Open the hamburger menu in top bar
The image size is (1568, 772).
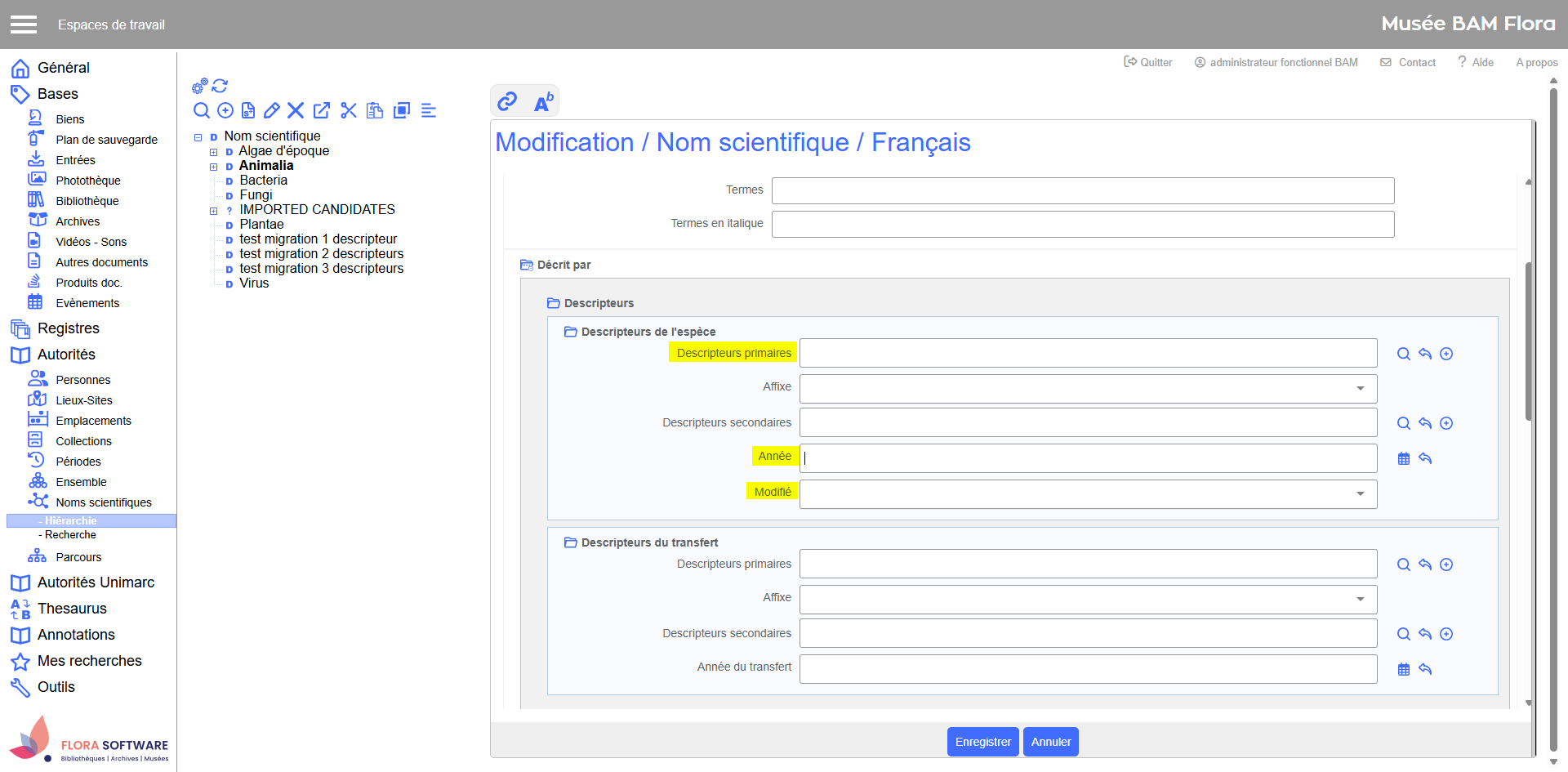tap(24, 25)
